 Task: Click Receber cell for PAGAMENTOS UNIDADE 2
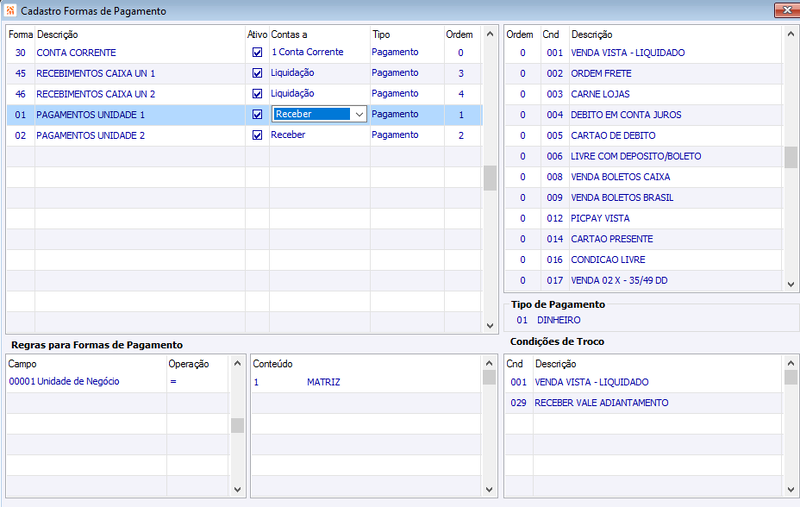(x=288, y=135)
